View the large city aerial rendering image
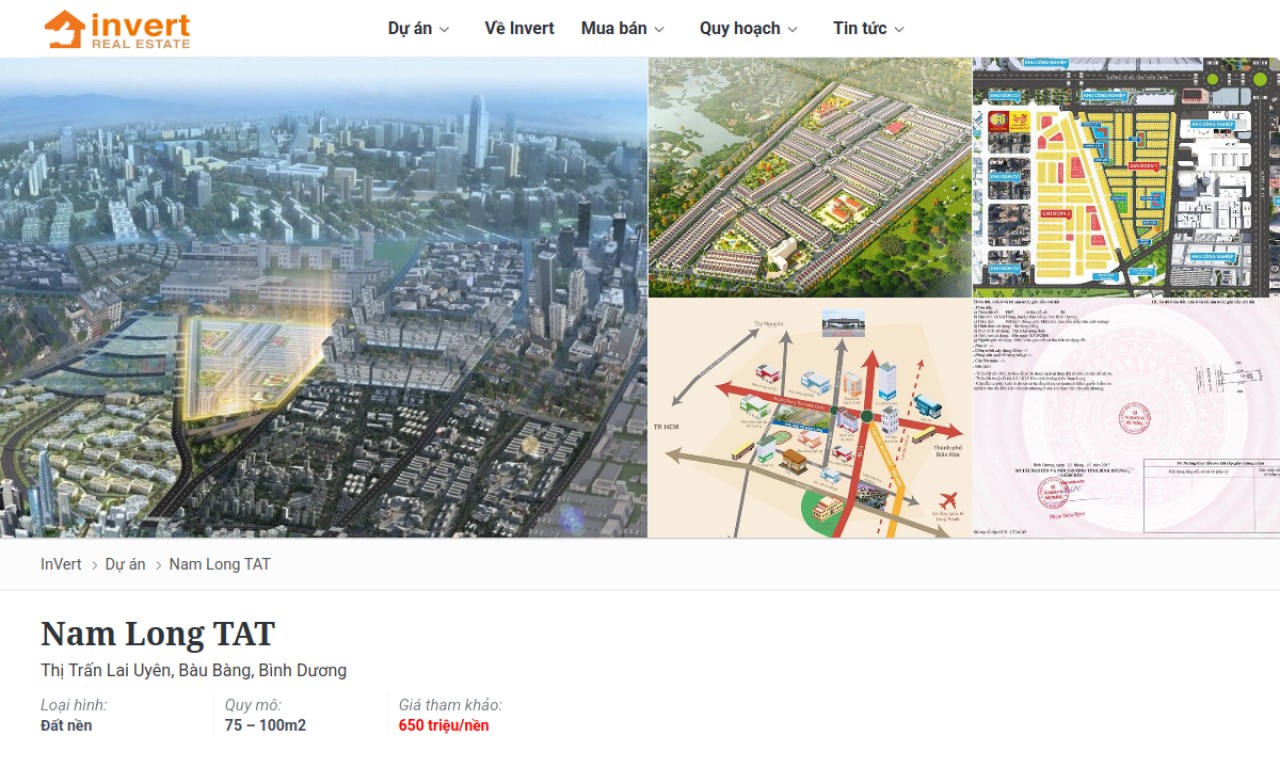Screen dimensions: 1280x768 [x=323, y=297]
